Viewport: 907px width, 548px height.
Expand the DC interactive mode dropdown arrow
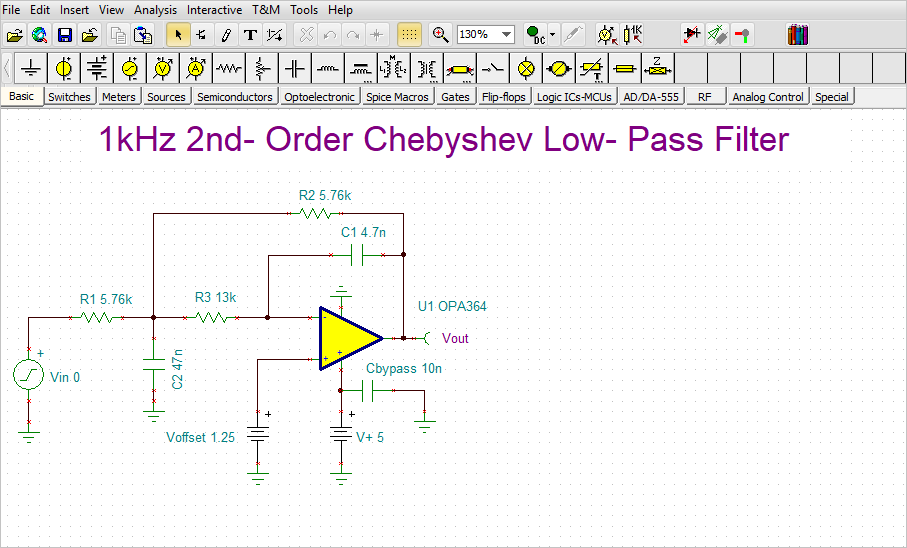point(553,35)
